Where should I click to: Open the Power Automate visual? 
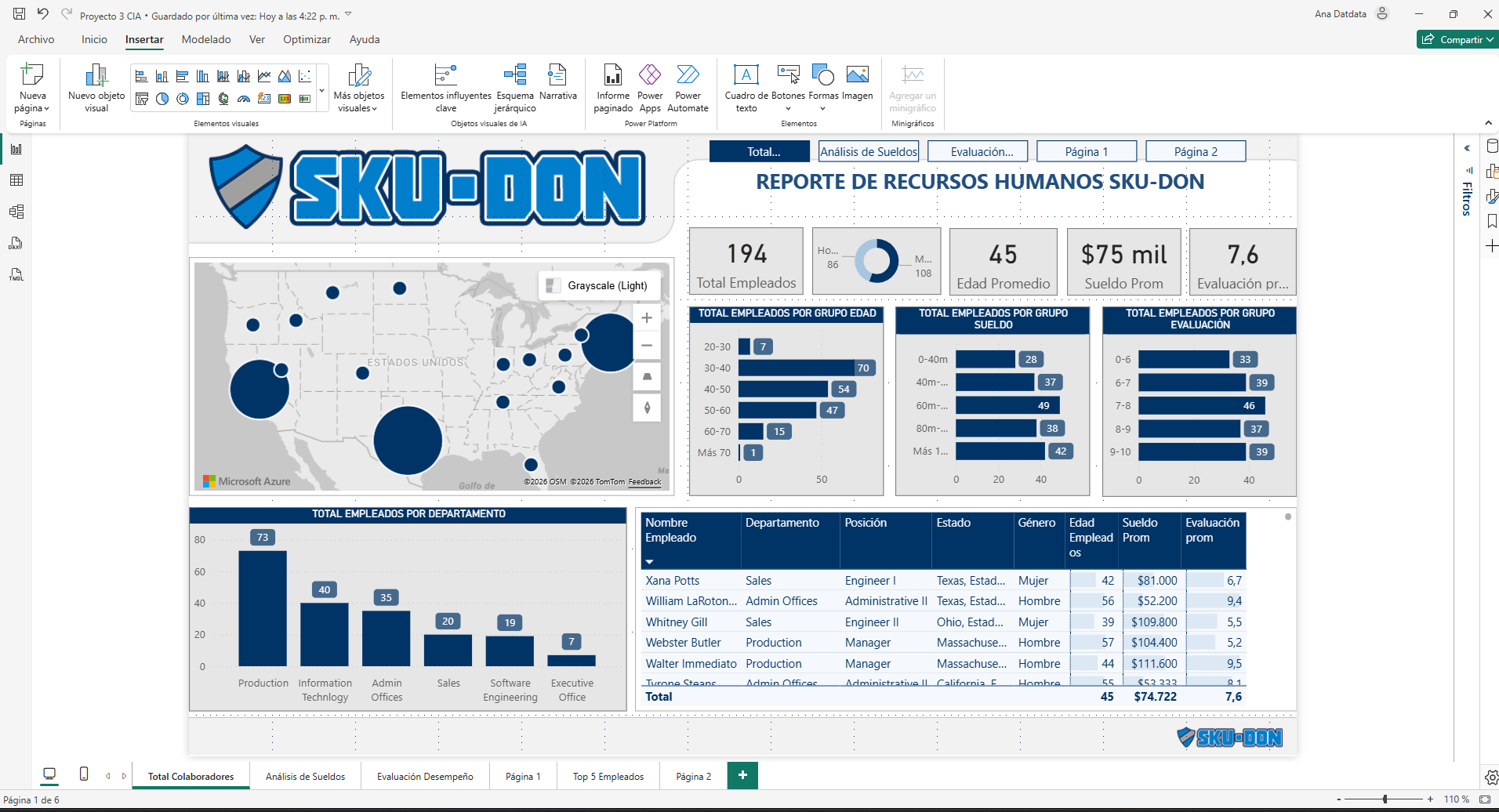(x=688, y=86)
